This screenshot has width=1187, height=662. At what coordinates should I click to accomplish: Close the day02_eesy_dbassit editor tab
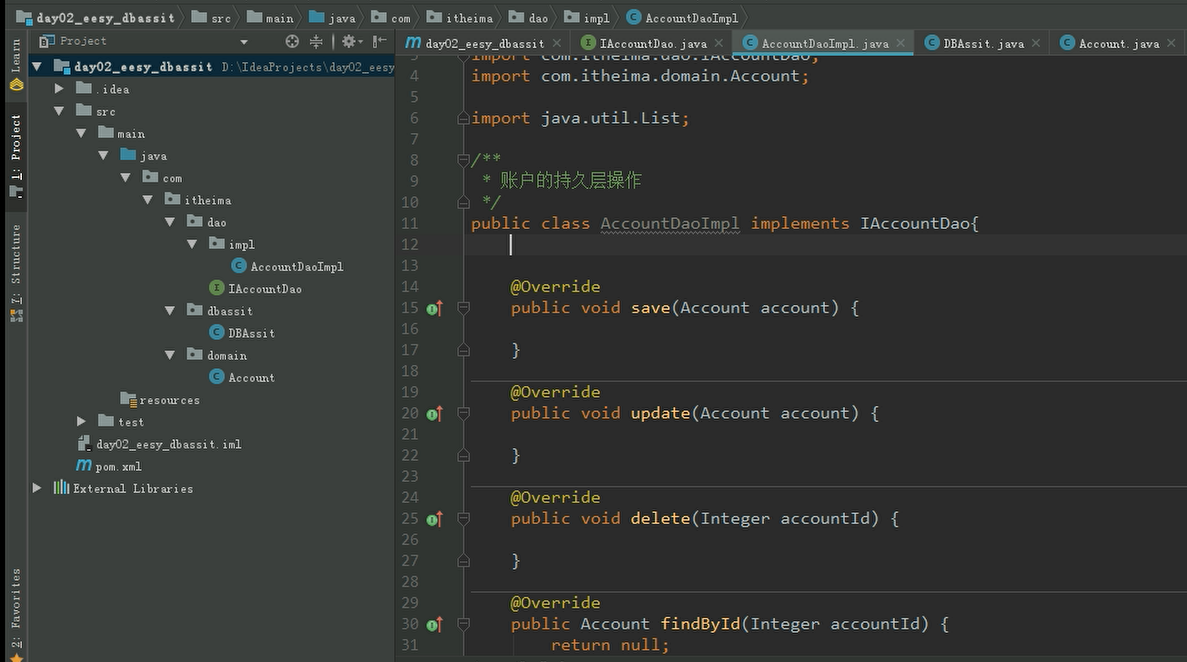click(x=557, y=43)
